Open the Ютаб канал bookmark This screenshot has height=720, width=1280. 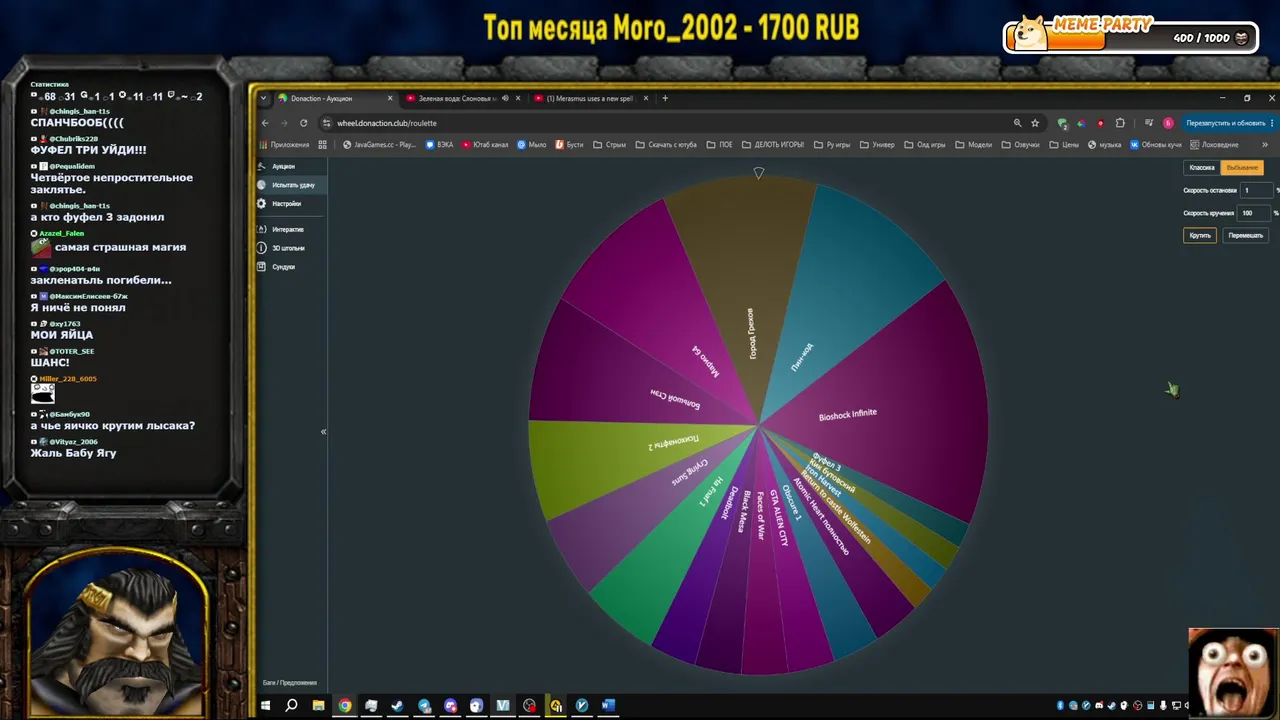click(x=485, y=145)
